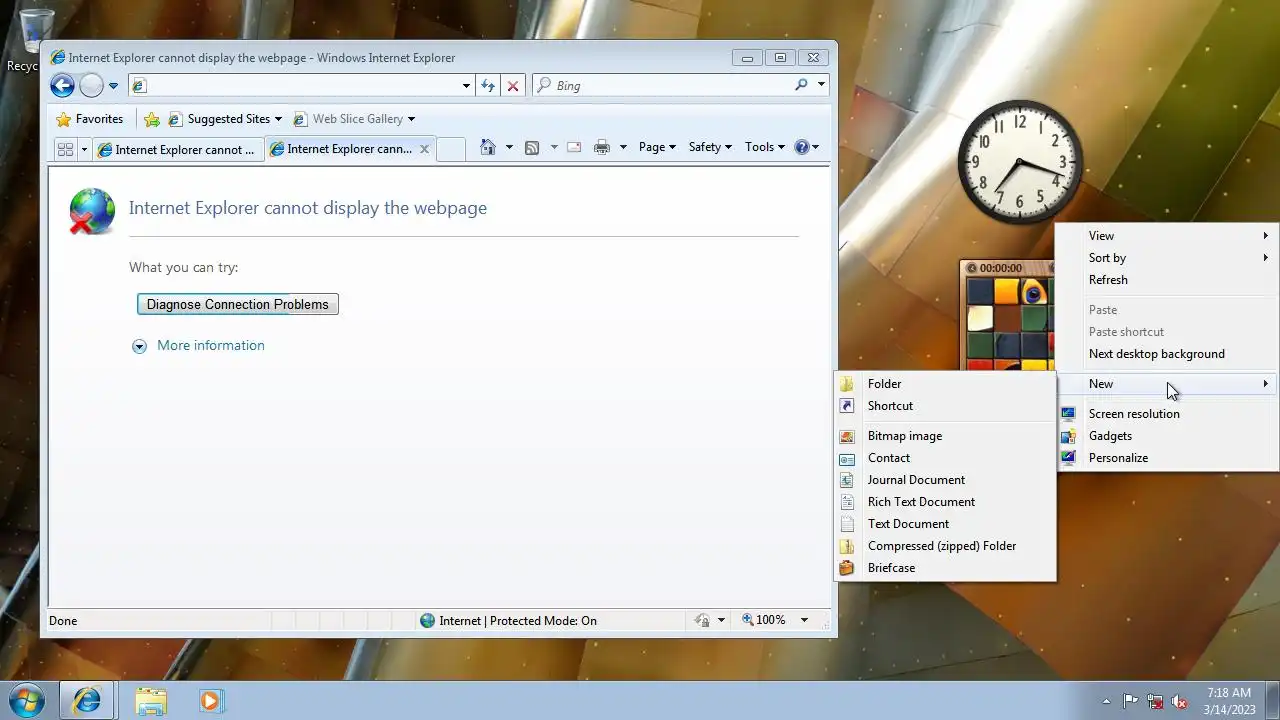The width and height of the screenshot is (1280, 720).
Task: Click the Internet zone globe in the status bar
Action: [x=428, y=620]
